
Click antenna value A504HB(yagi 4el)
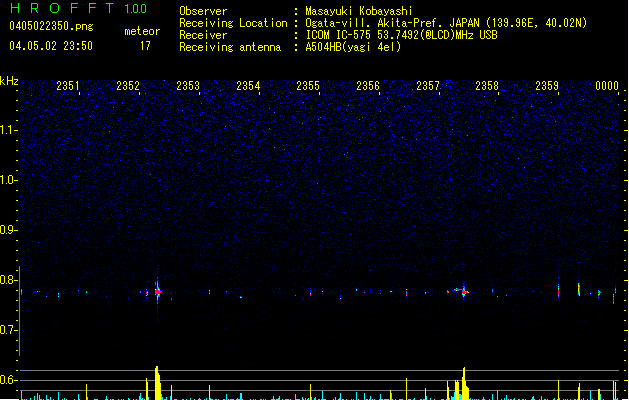[x=353, y=47]
